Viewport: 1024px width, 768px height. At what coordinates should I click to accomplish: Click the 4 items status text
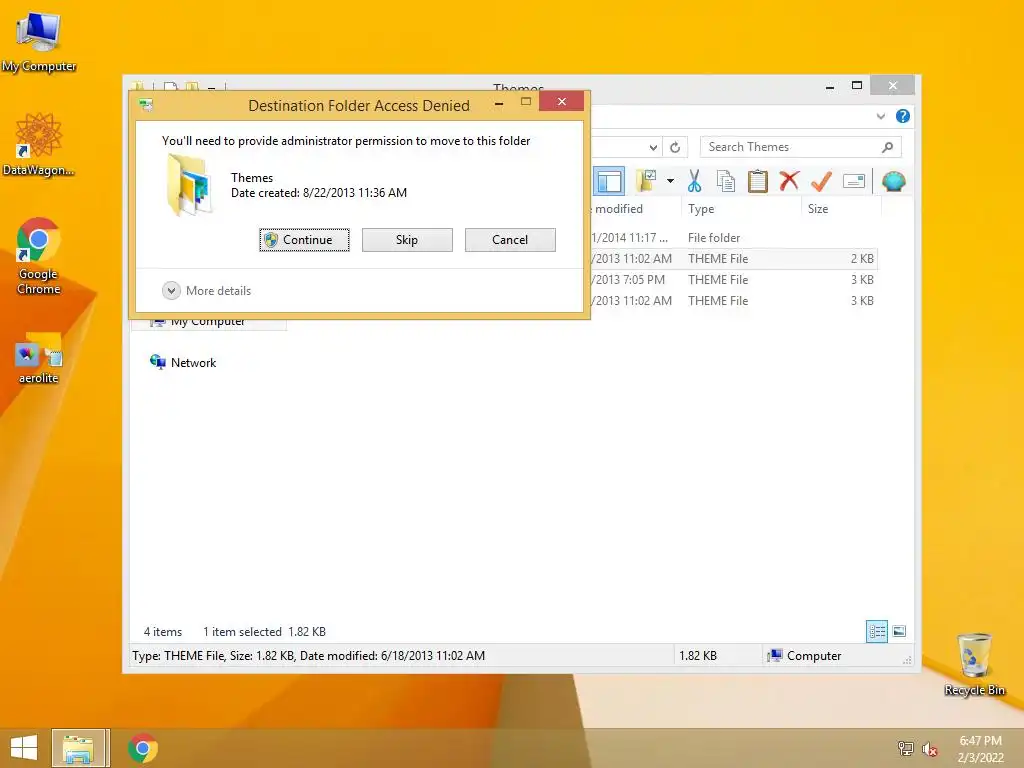pyautogui.click(x=163, y=632)
